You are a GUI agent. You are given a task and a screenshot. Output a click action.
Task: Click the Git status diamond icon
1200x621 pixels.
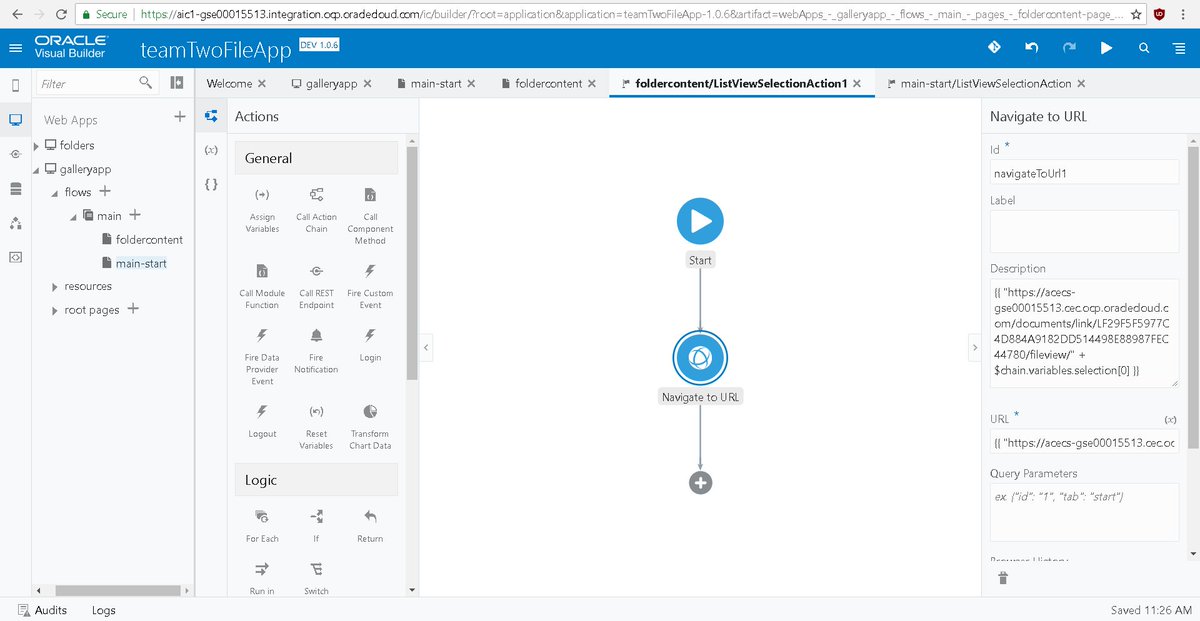click(994, 47)
